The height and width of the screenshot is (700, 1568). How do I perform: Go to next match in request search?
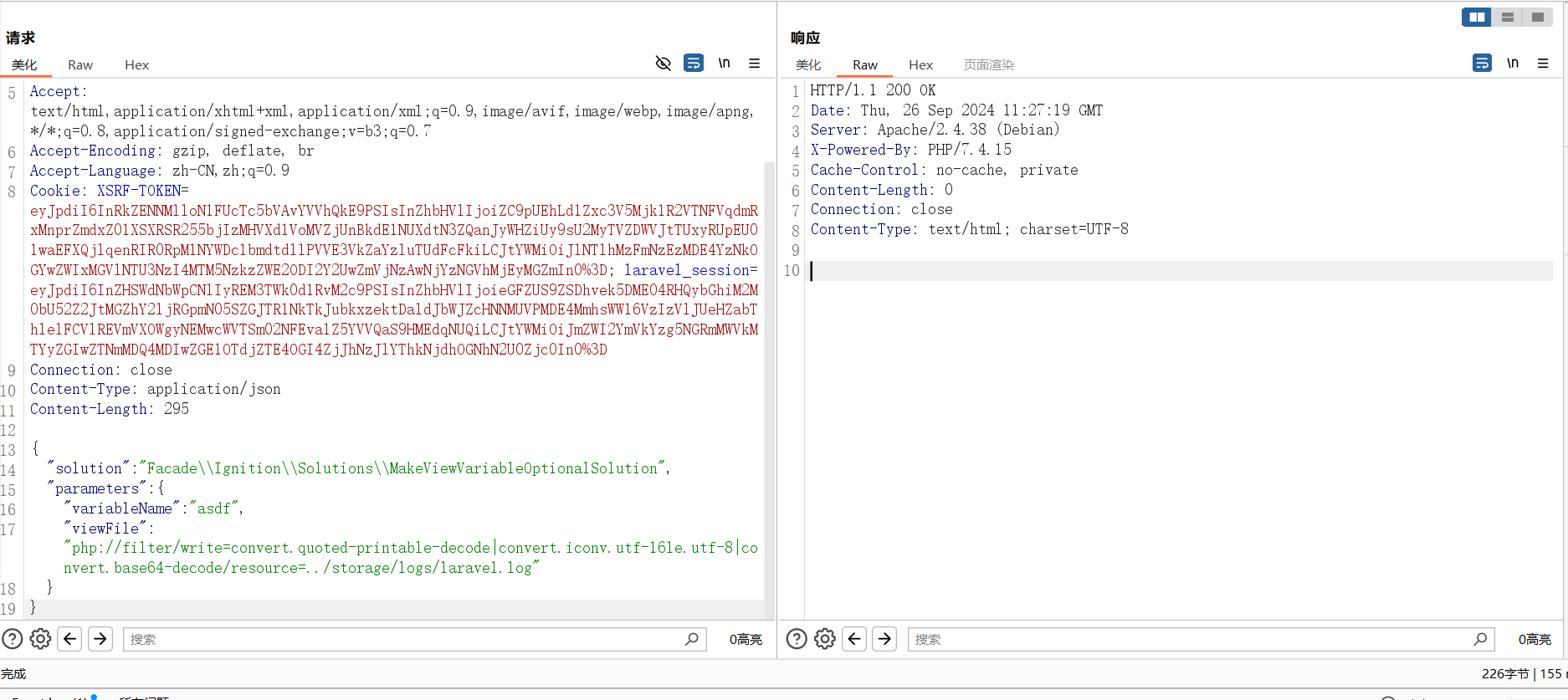tap(100, 639)
